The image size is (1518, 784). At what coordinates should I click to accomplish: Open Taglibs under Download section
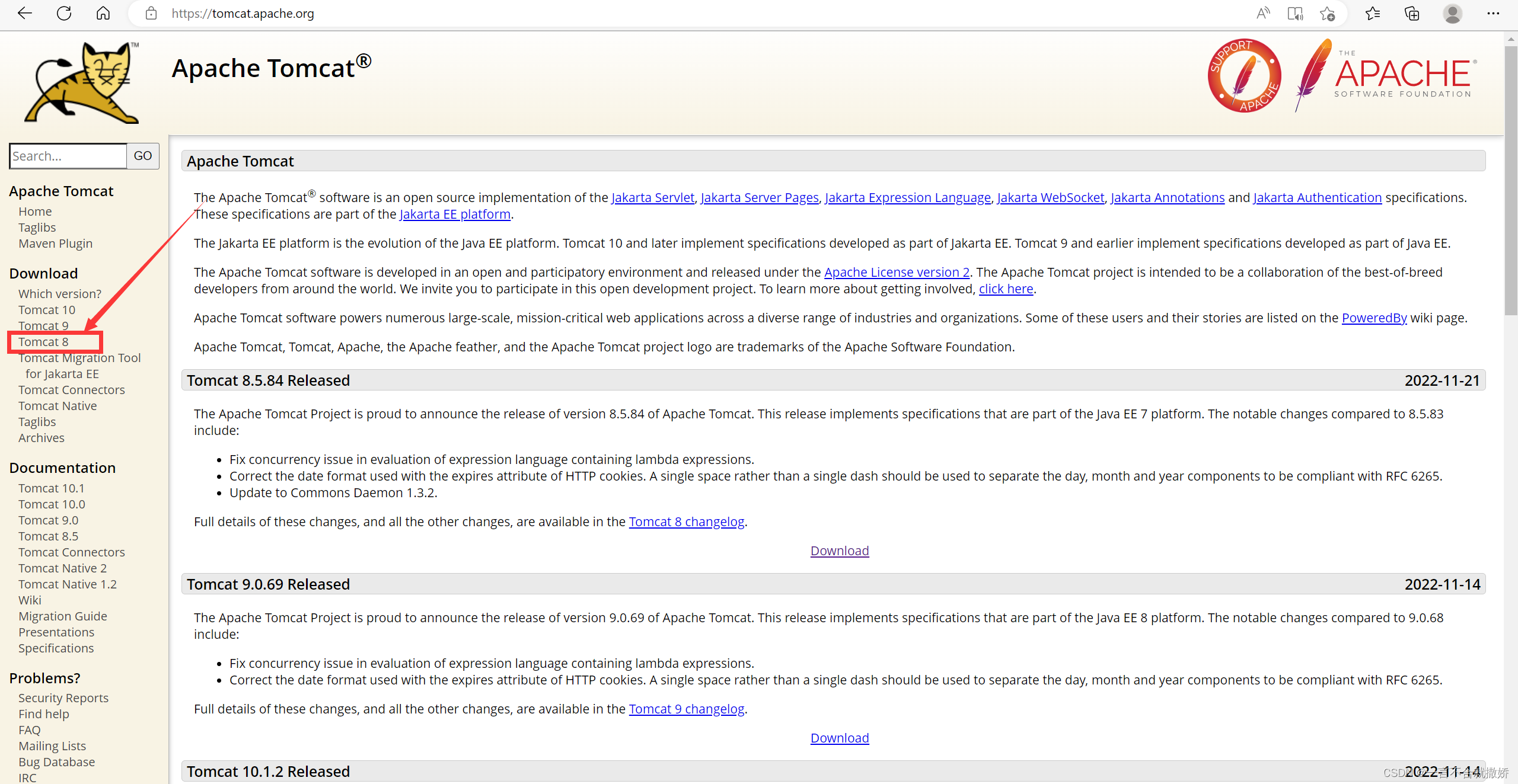tap(37, 422)
